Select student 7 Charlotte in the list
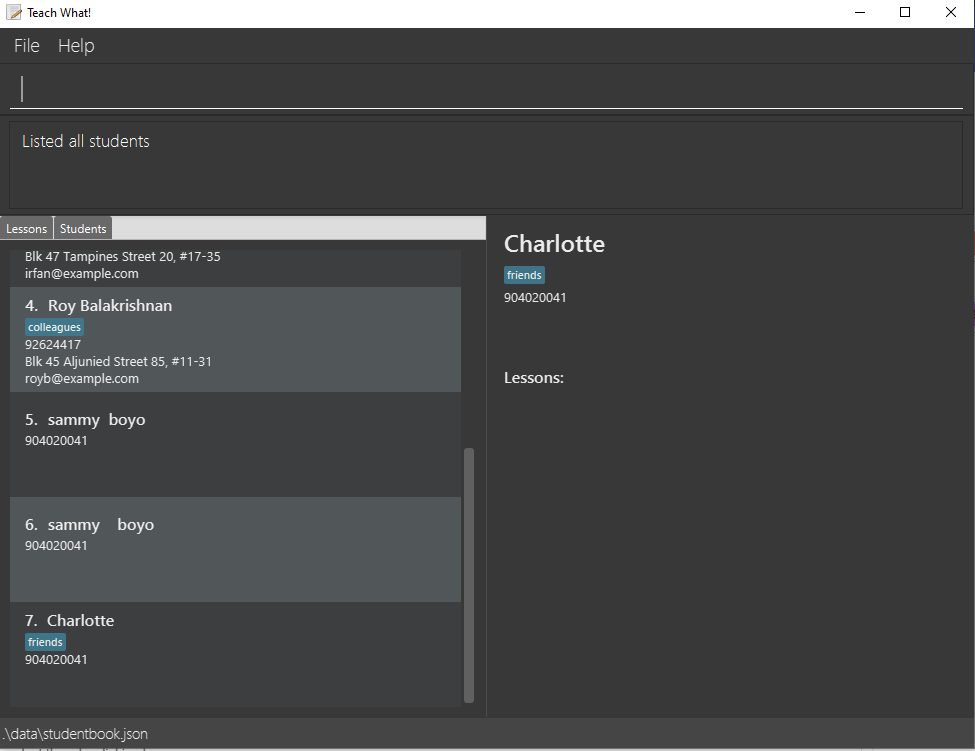The width and height of the screenshot is (975, 751). 235,654
